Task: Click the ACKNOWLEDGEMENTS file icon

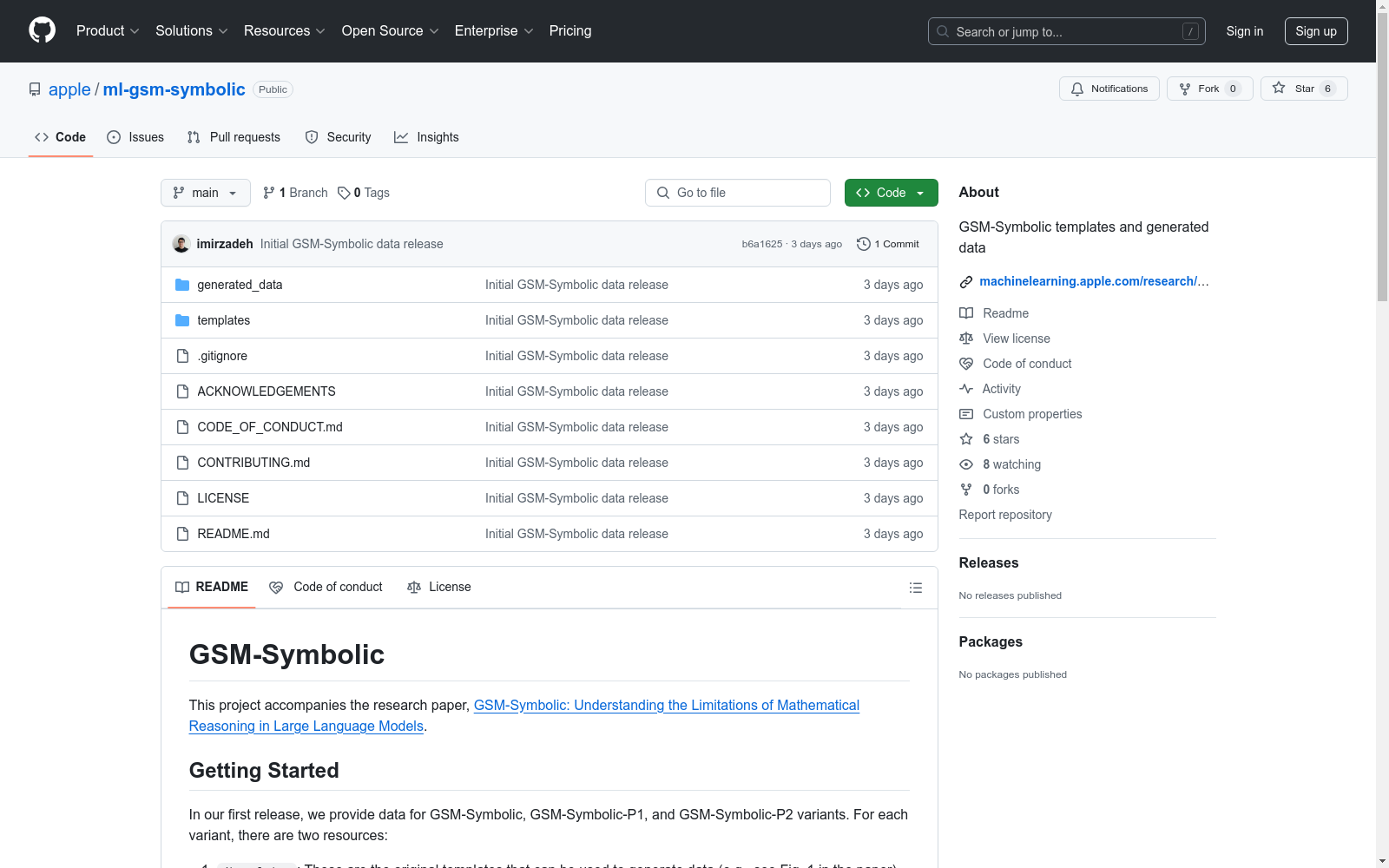Action: tap(182, 391)
